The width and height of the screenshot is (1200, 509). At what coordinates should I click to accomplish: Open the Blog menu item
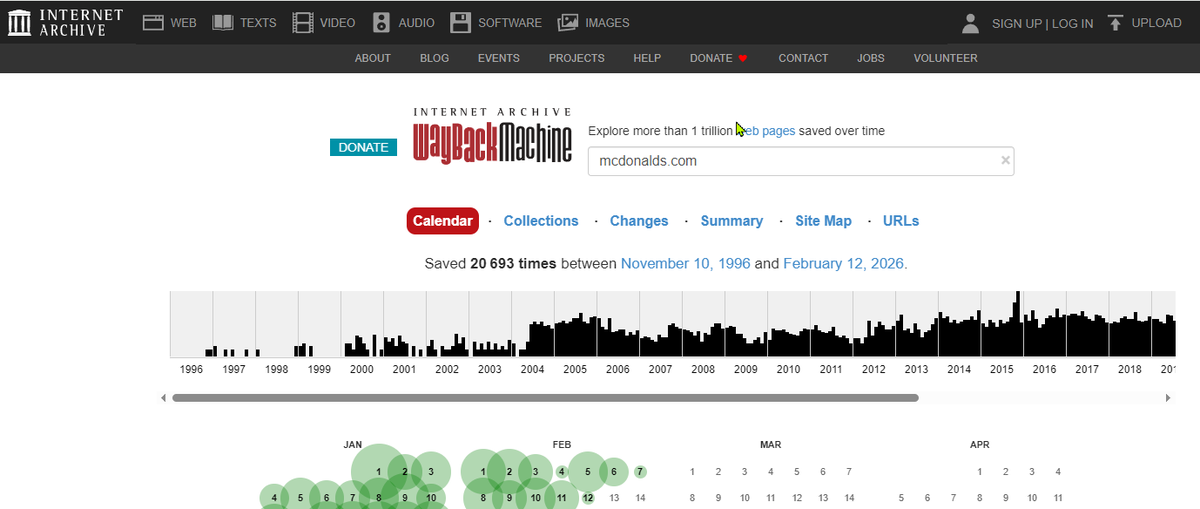pos(434,58)
